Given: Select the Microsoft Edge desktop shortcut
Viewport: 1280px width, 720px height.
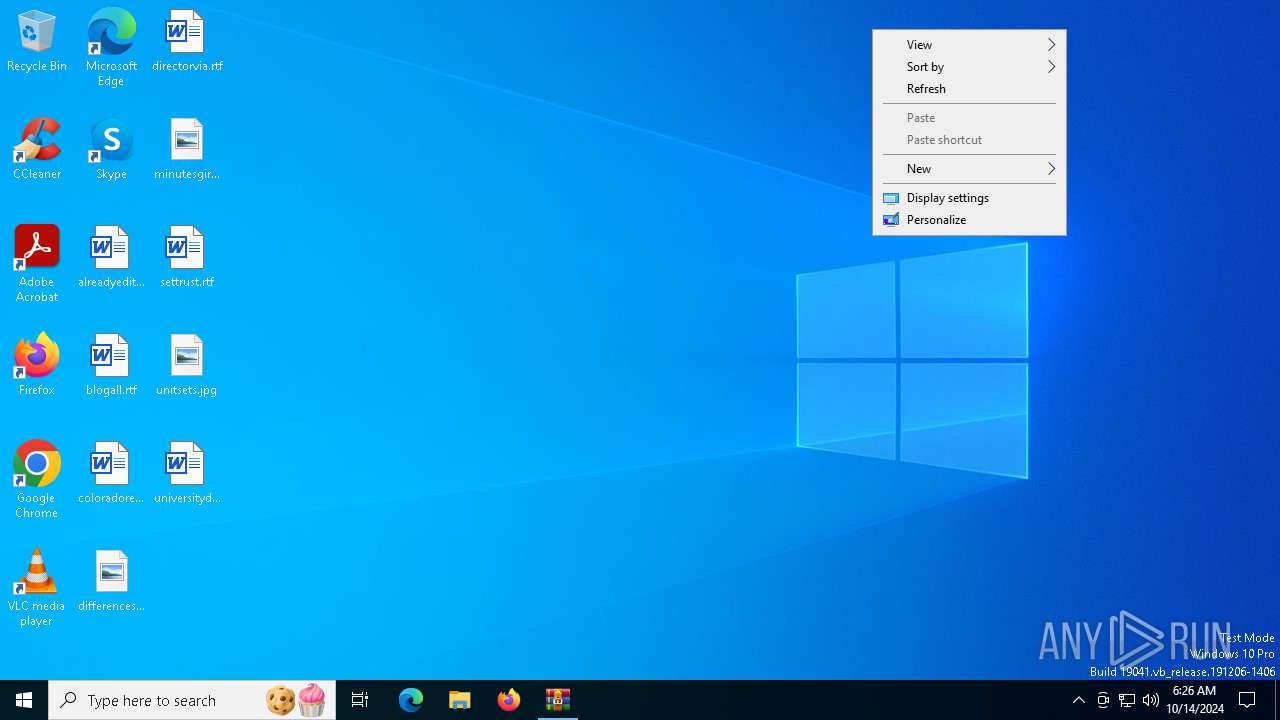Looking at the screenshot, I should point(111,48).
